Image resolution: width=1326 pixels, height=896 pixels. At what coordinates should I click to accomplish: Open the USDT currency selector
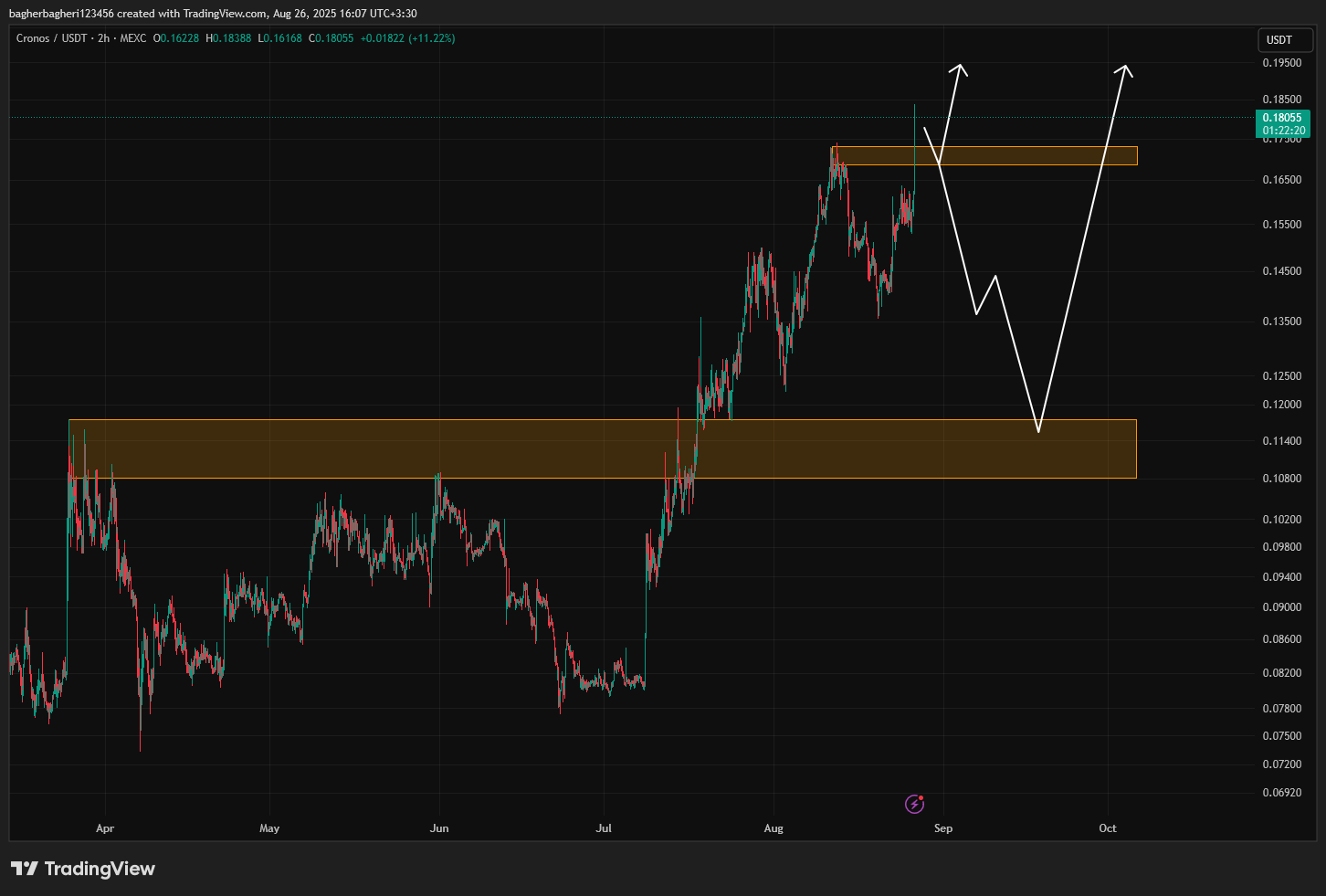(1284, 40)
